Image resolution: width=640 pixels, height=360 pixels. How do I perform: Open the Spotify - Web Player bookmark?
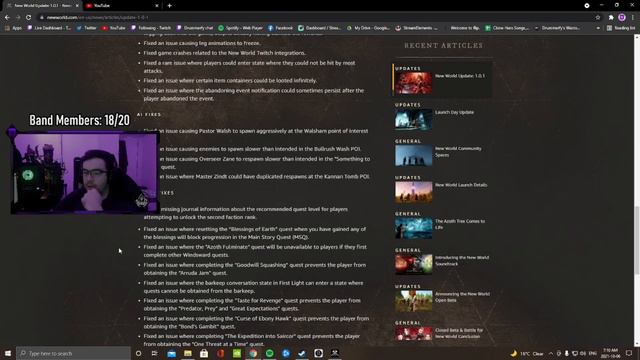240,28
